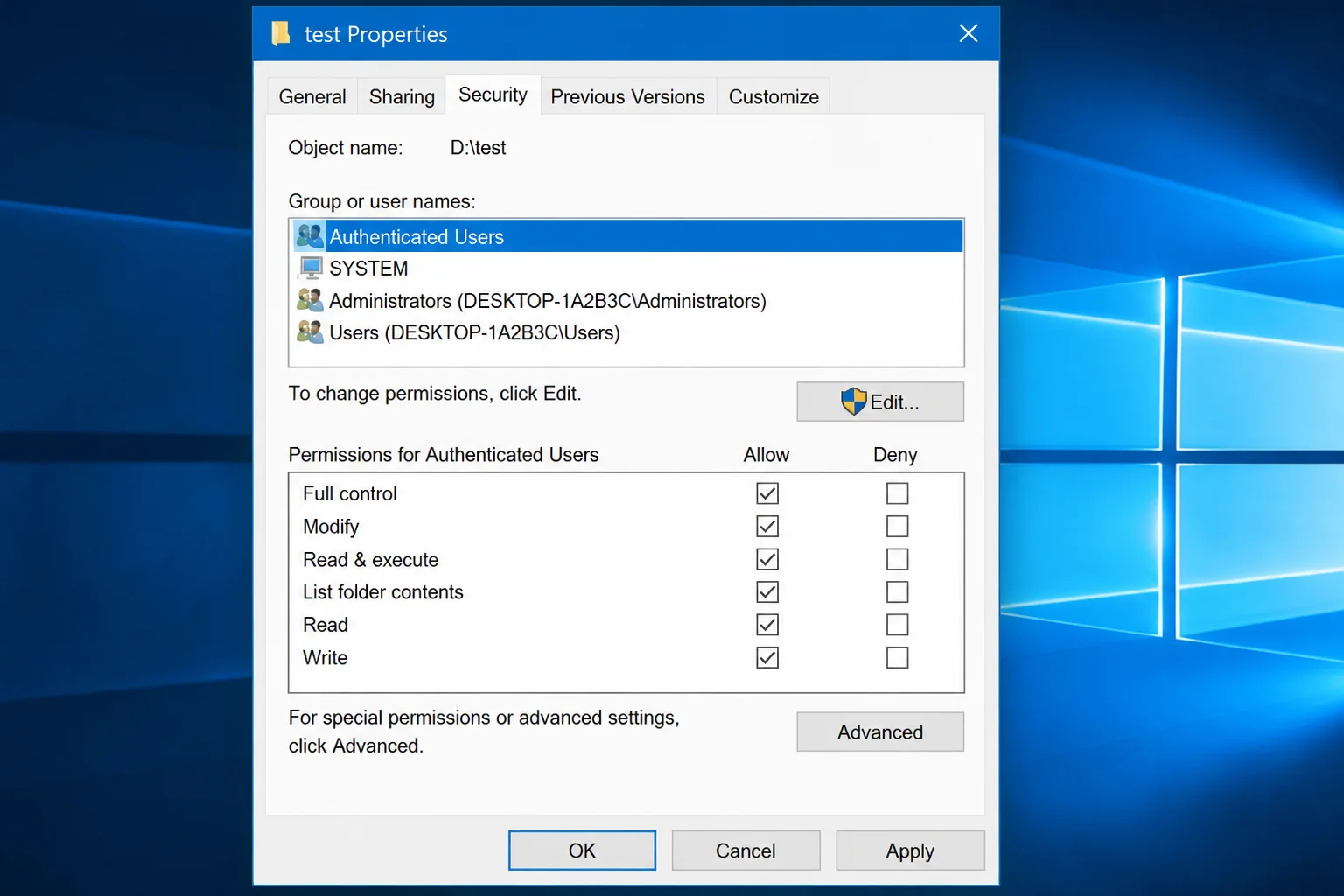The width and height of the screenshot is (1344, 896).
Task: Click the Full control permission label
Action: pos(349,493)
